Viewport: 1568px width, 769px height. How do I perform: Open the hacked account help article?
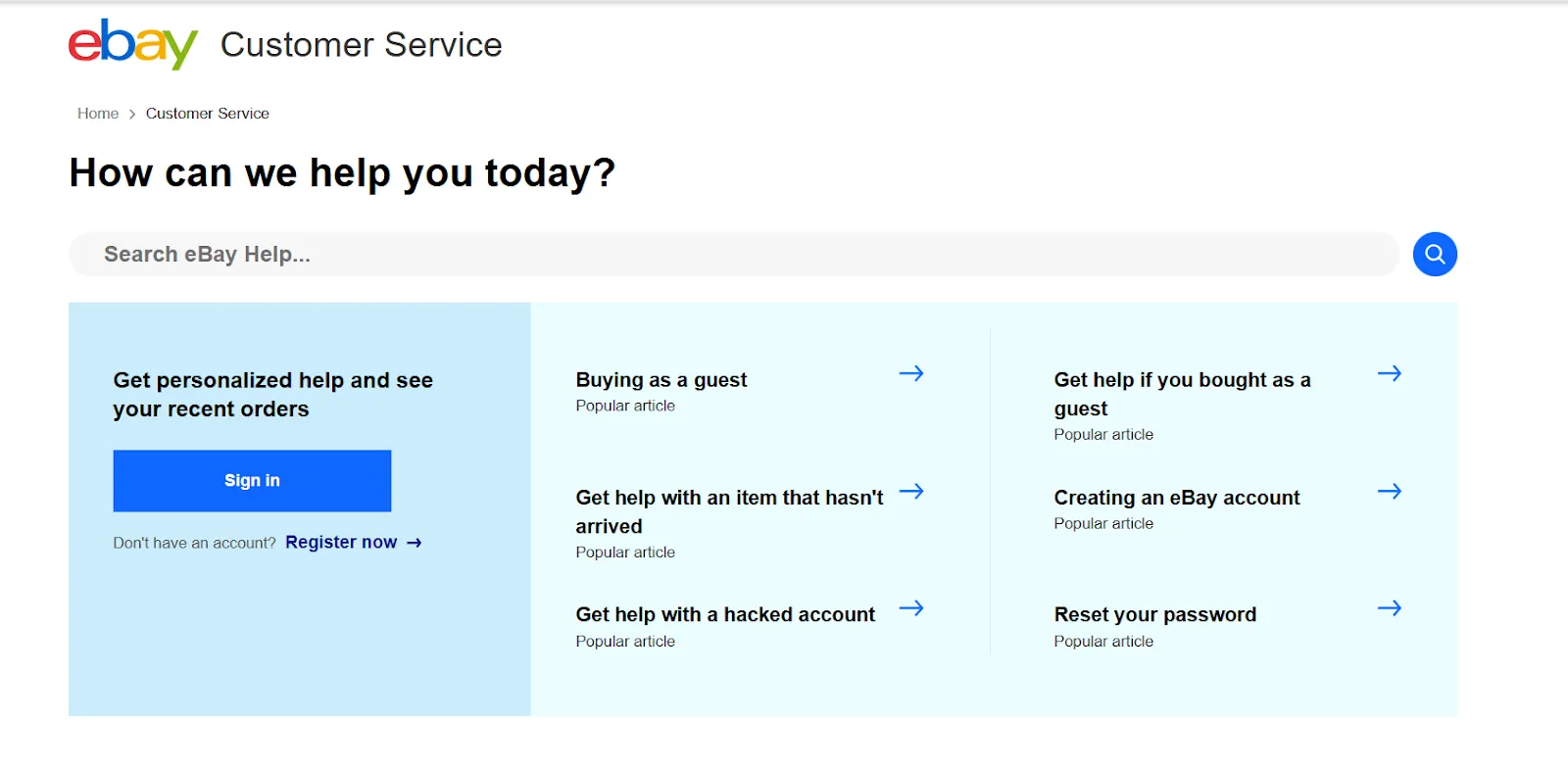coord(724,614)
